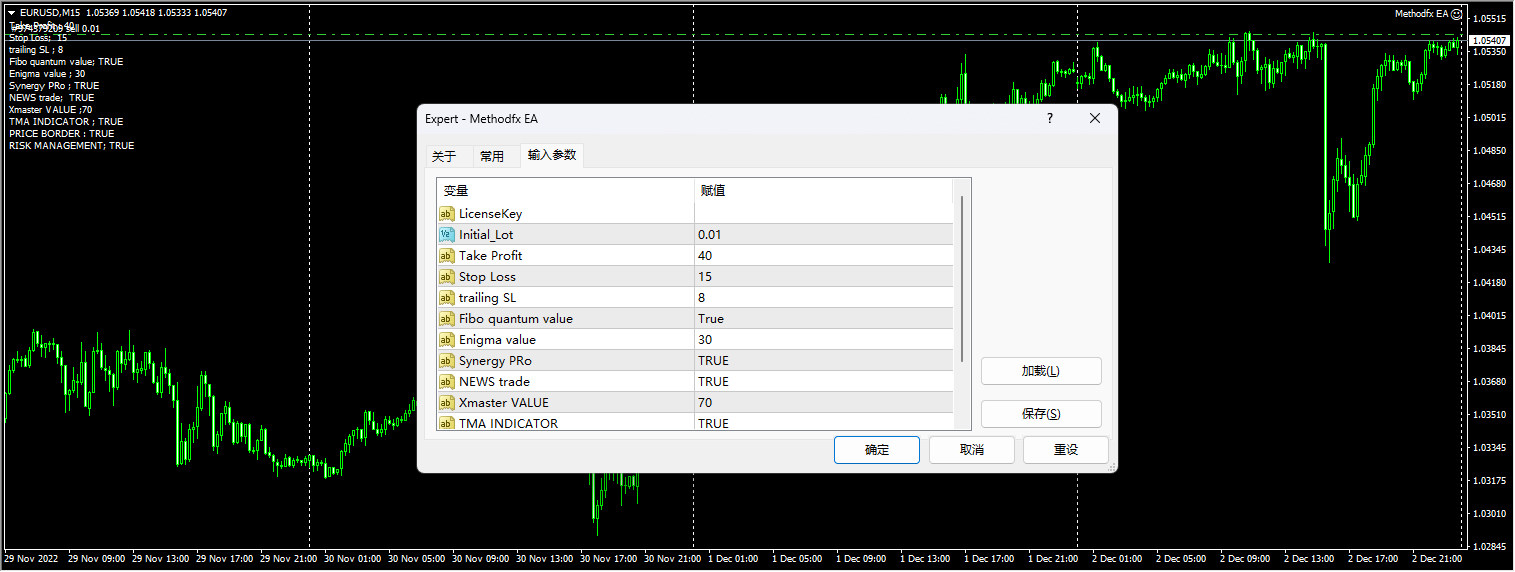Click the Take Profit row icon

[x=446, y=256]
